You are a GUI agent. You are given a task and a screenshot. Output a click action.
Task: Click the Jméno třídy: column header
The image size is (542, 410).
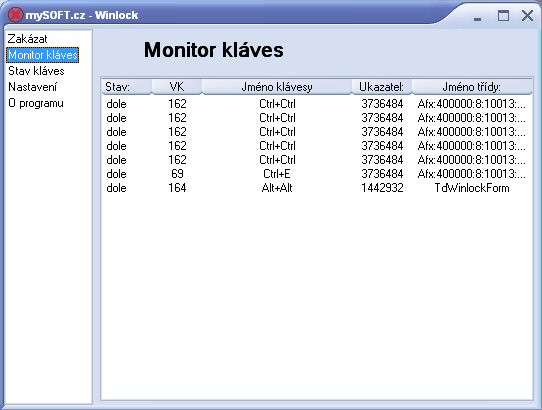pyautogui.click(x=471, y=87)
